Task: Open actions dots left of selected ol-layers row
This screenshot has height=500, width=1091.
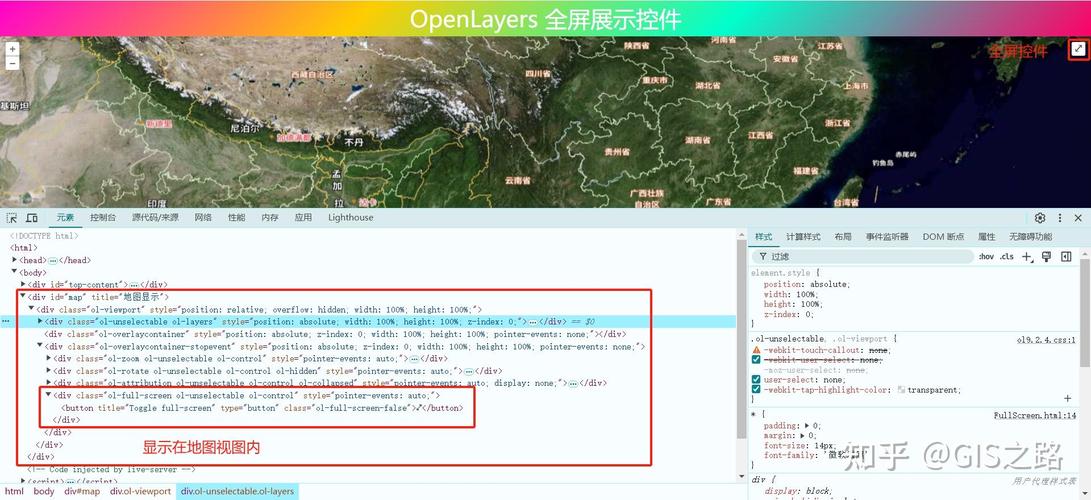Action: pos(6,322)
